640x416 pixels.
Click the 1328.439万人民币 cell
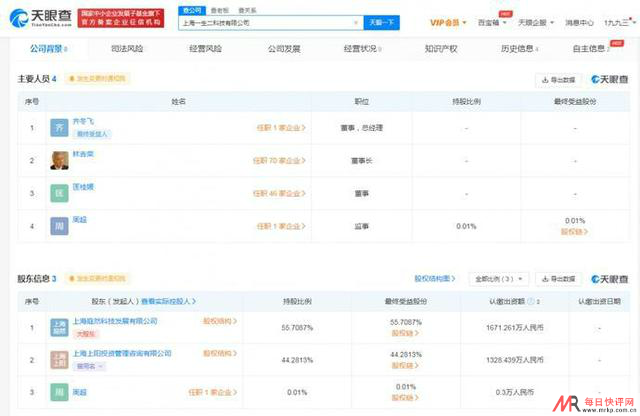click(x=515, y=360)
